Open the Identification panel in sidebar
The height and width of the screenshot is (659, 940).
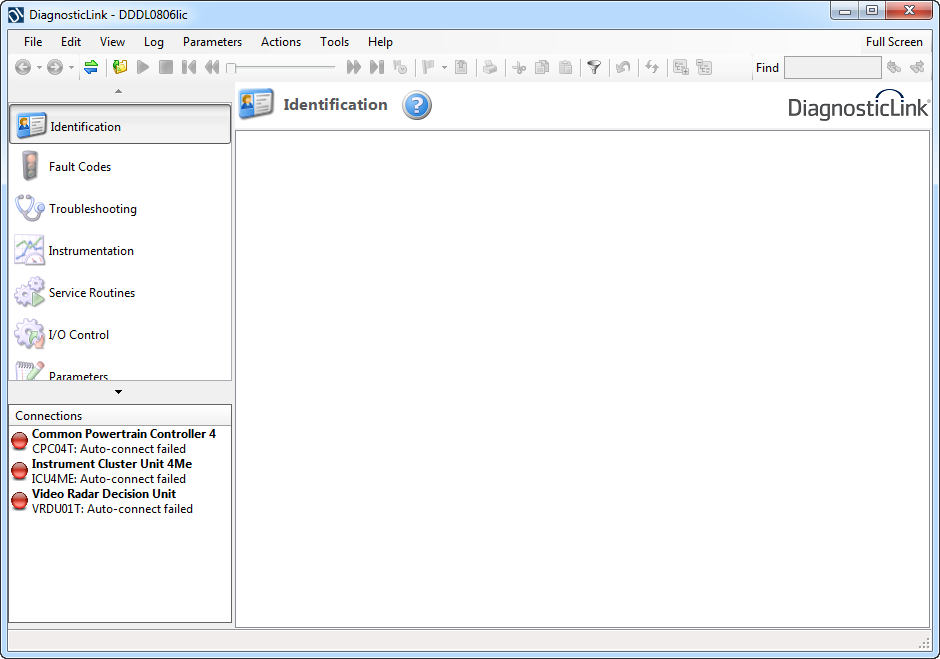[119, 126]
